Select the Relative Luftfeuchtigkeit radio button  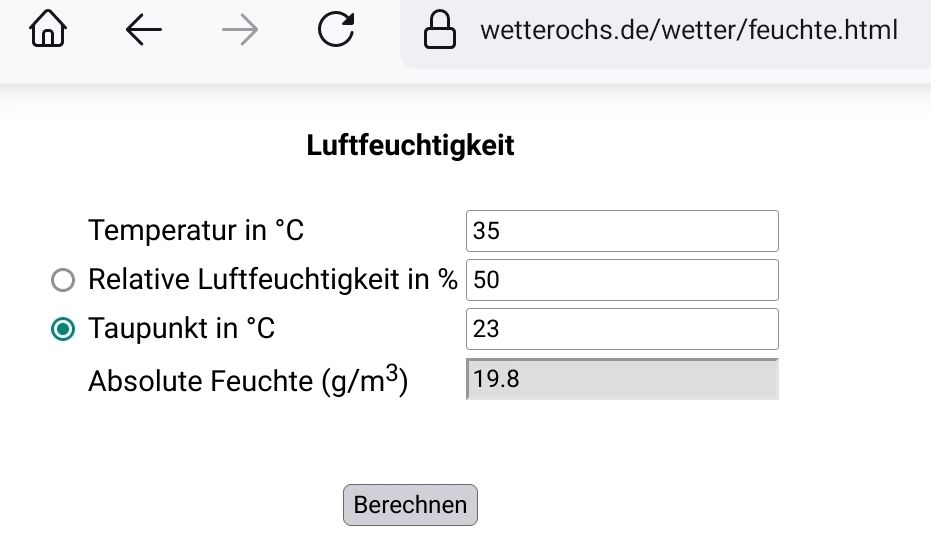(63, 281)
